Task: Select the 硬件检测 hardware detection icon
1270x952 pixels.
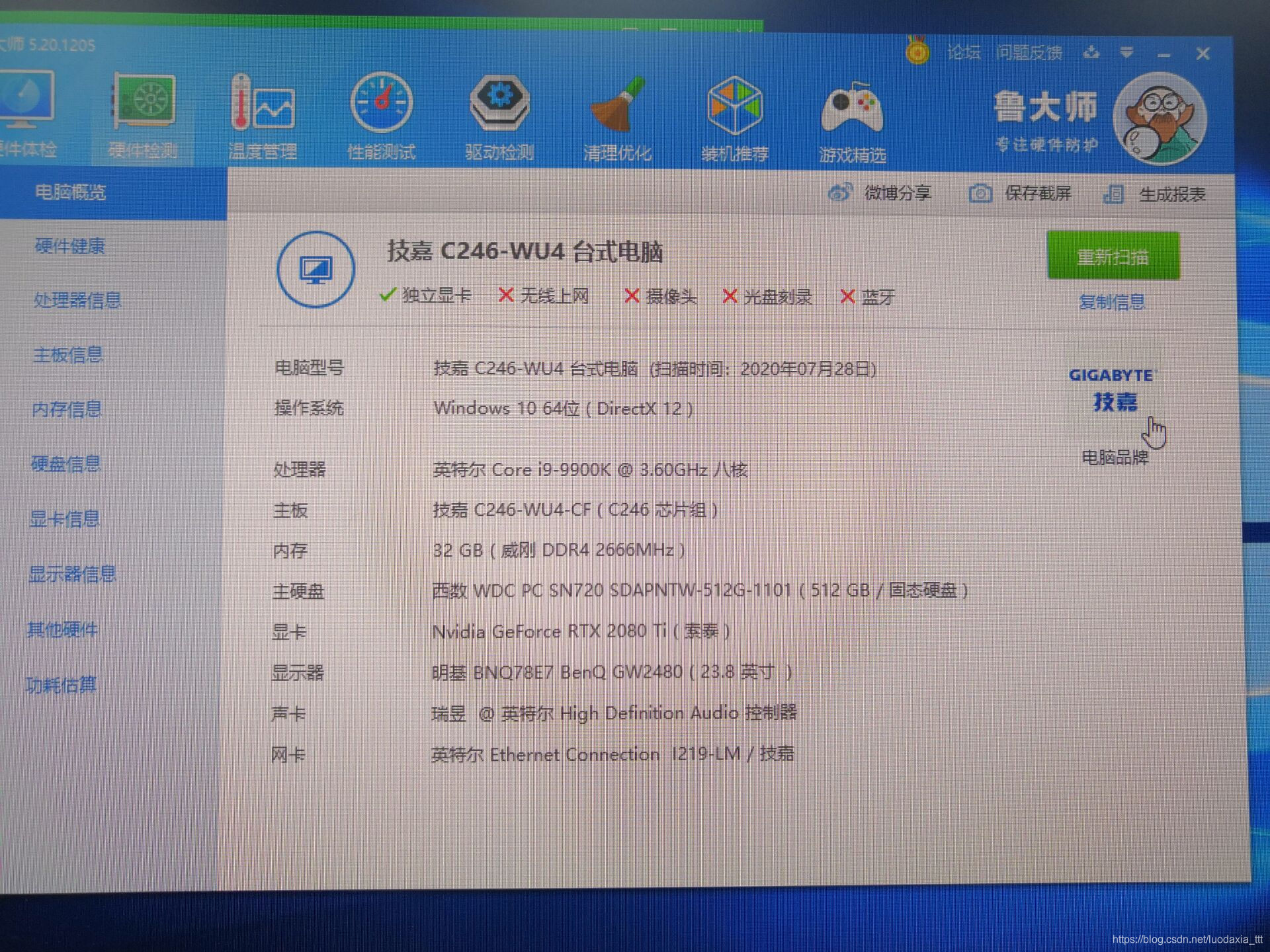Action: point(143,116)
